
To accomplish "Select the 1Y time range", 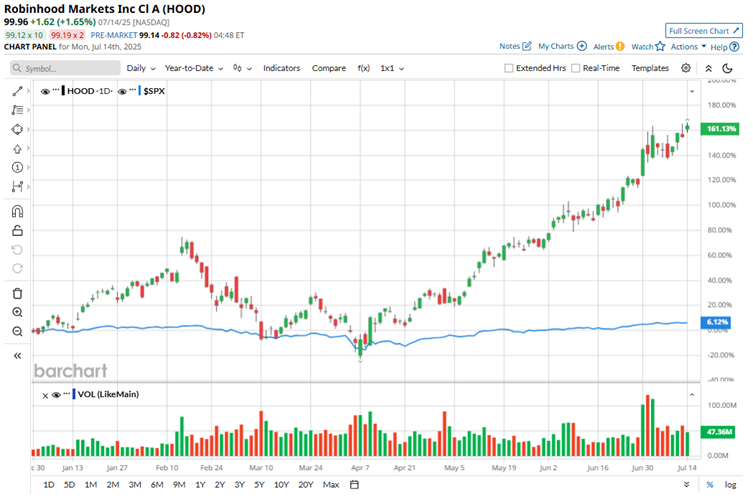I will point(200,485).
